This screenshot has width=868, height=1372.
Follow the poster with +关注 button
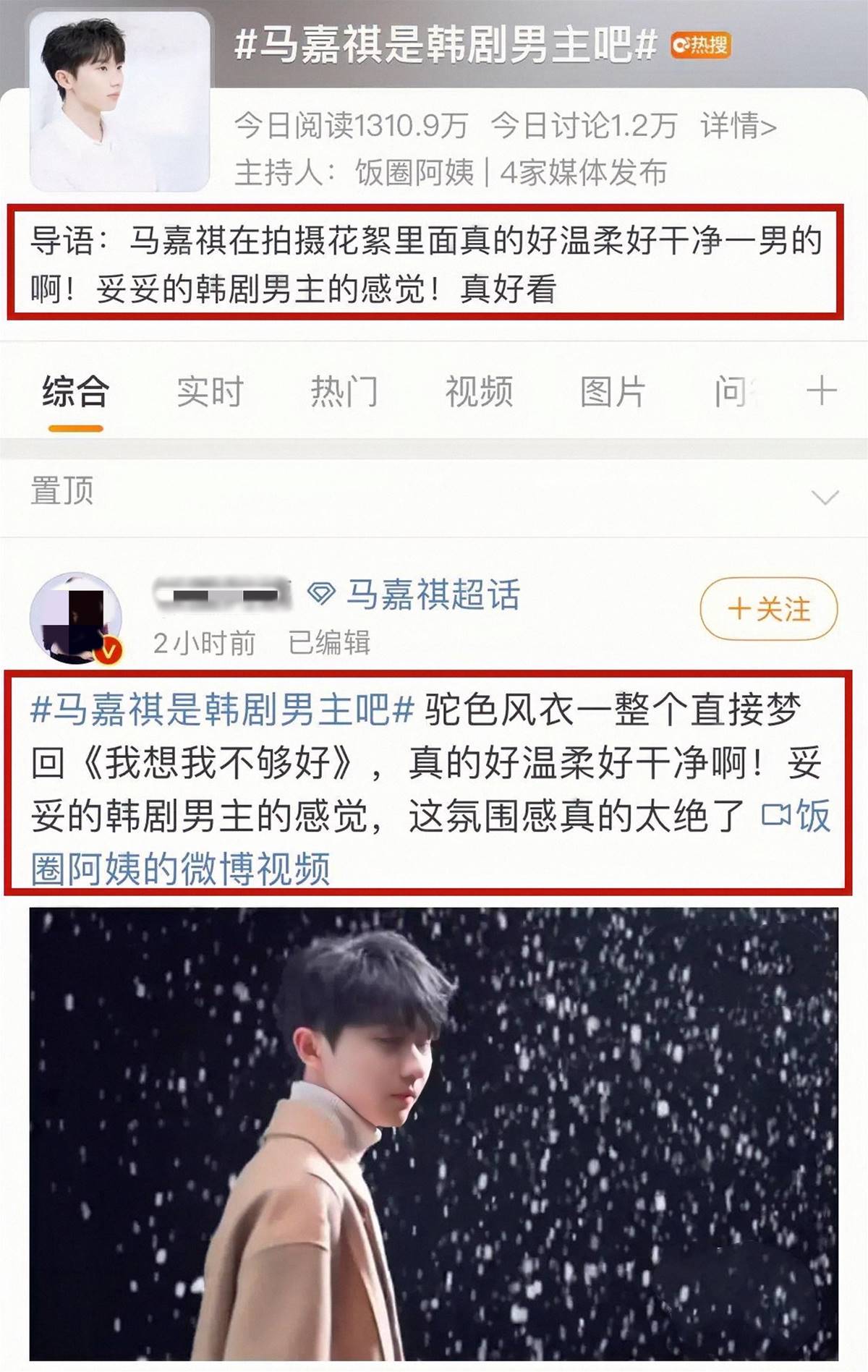pyautogui.click(x=768, y=609)
